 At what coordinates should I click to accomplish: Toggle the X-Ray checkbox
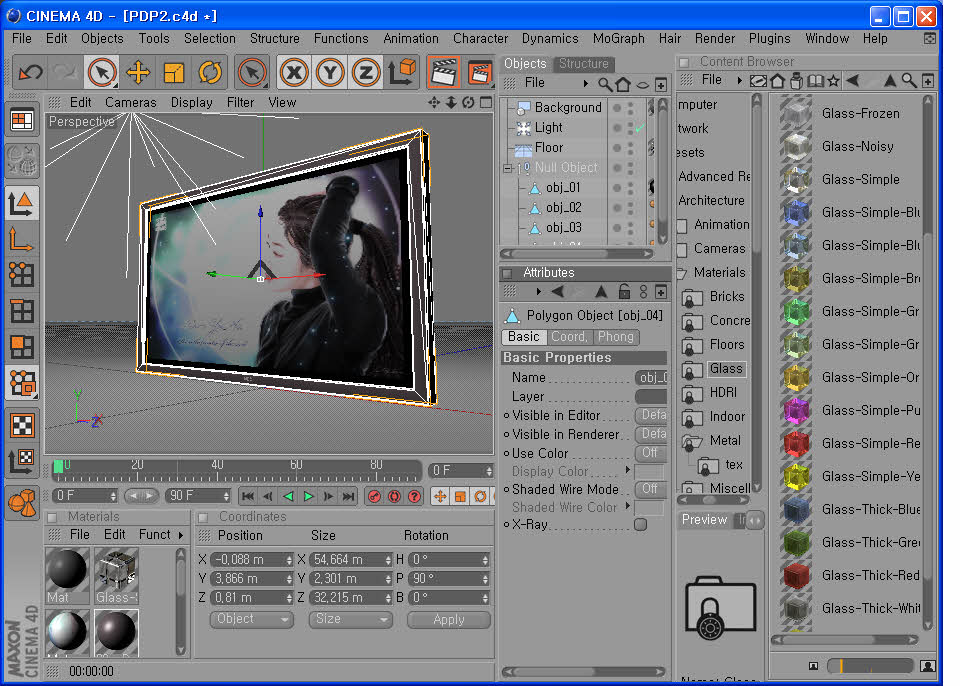coord(640,525)
